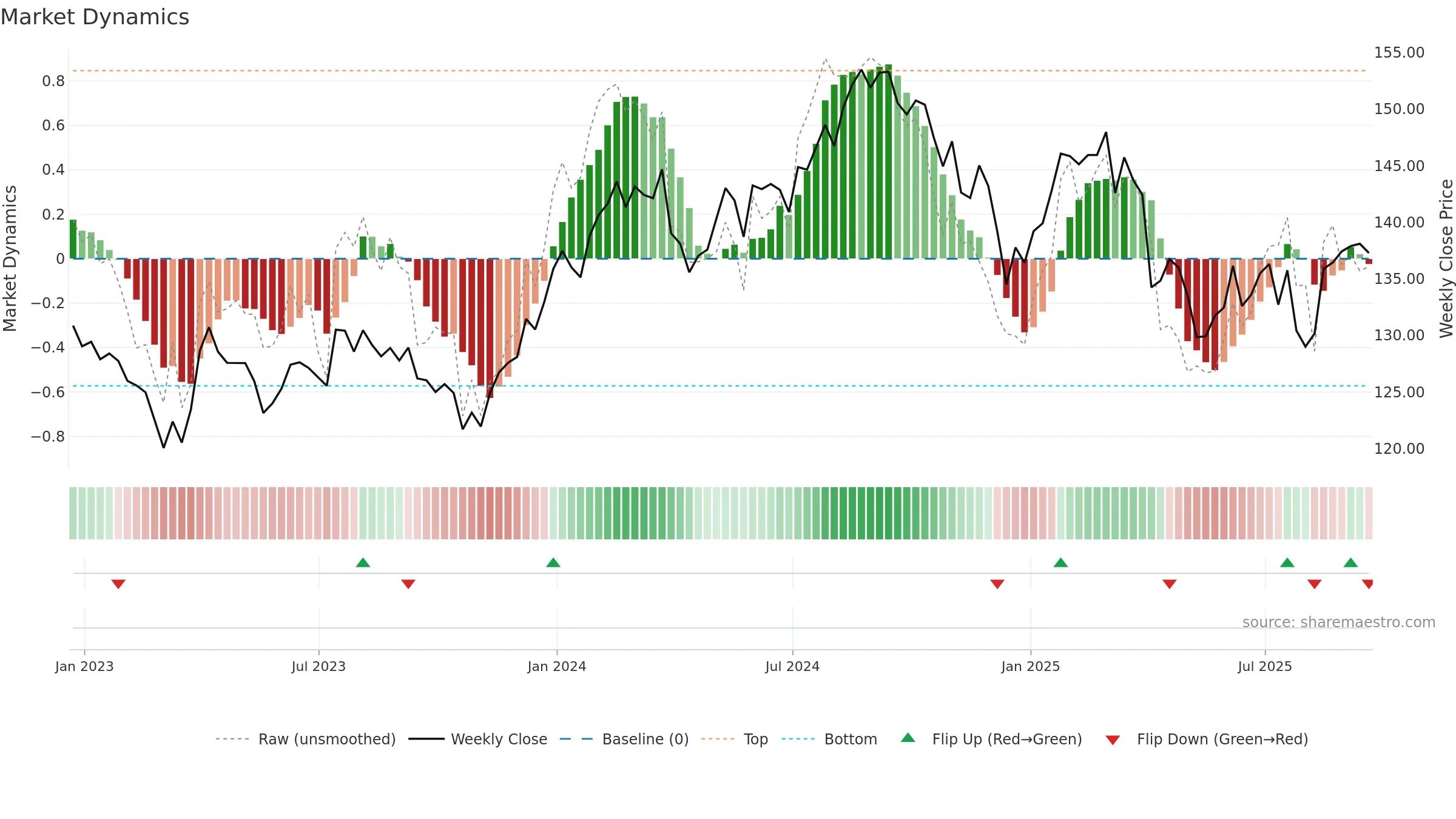The height and width of the screenshot is (819, 1456).
Task: Click the 130.00 price axis tick
Action: pos(1399,335)
